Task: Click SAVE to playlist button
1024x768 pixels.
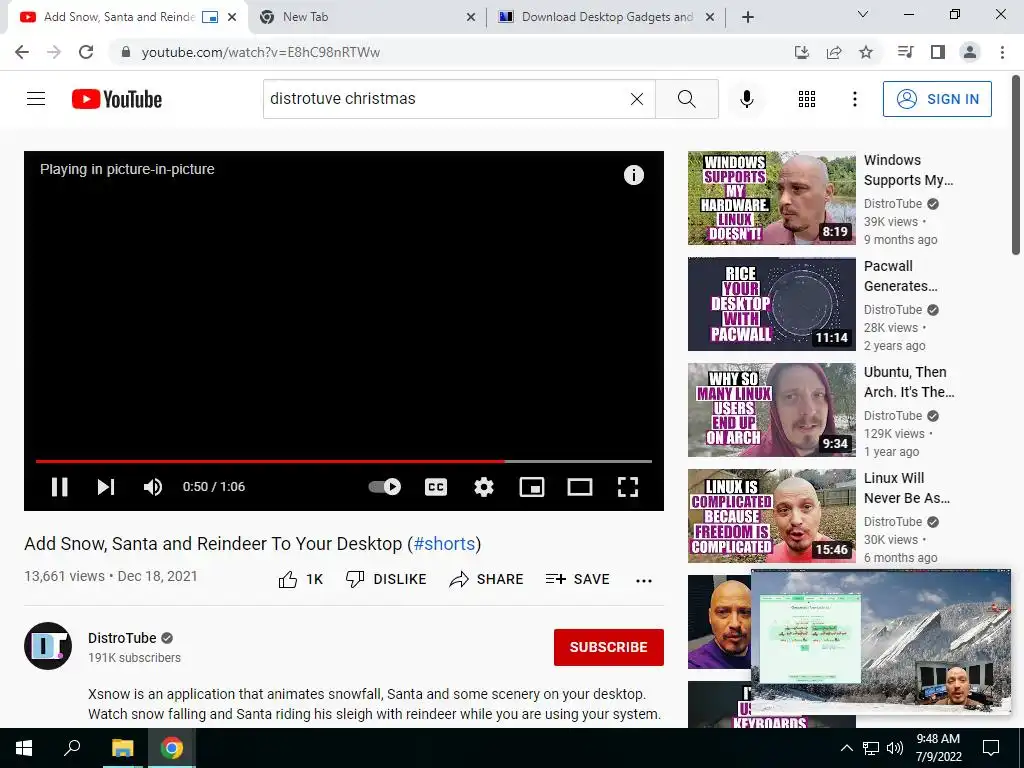Action: pos(577,579)
